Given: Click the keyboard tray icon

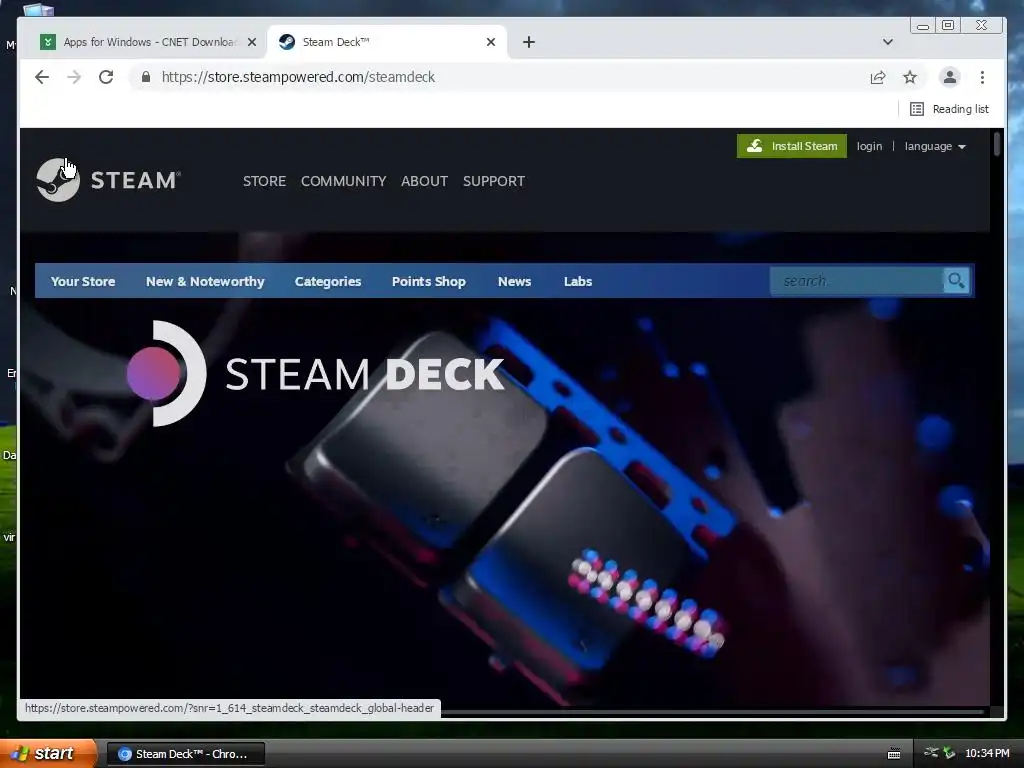Looking at the screenshot, I should [x=894, y=754].
